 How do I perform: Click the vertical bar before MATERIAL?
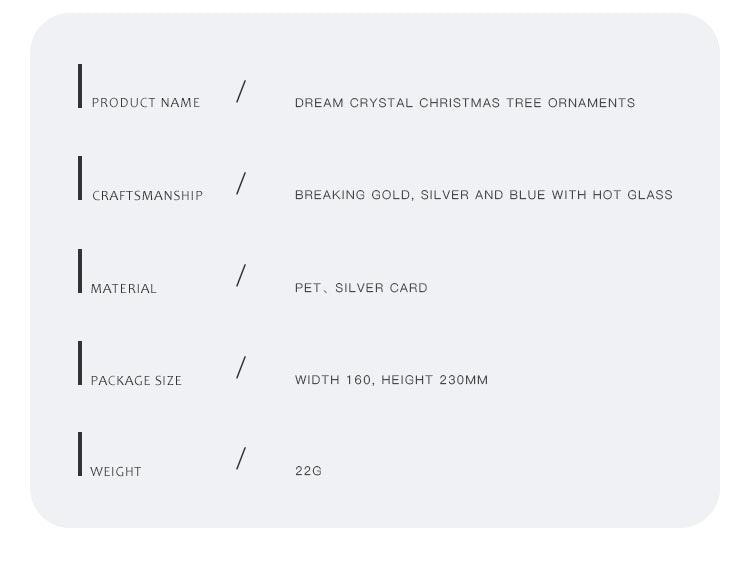pyautogui.click(x=80, y=271)
